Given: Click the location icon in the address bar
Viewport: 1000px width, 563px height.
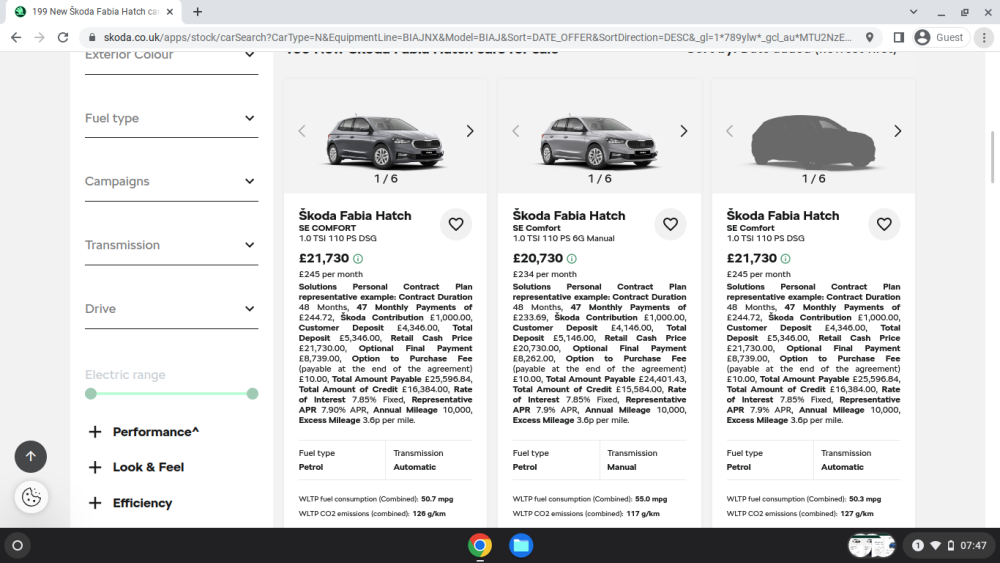Looking at the screenshot, I should point(869,38).
